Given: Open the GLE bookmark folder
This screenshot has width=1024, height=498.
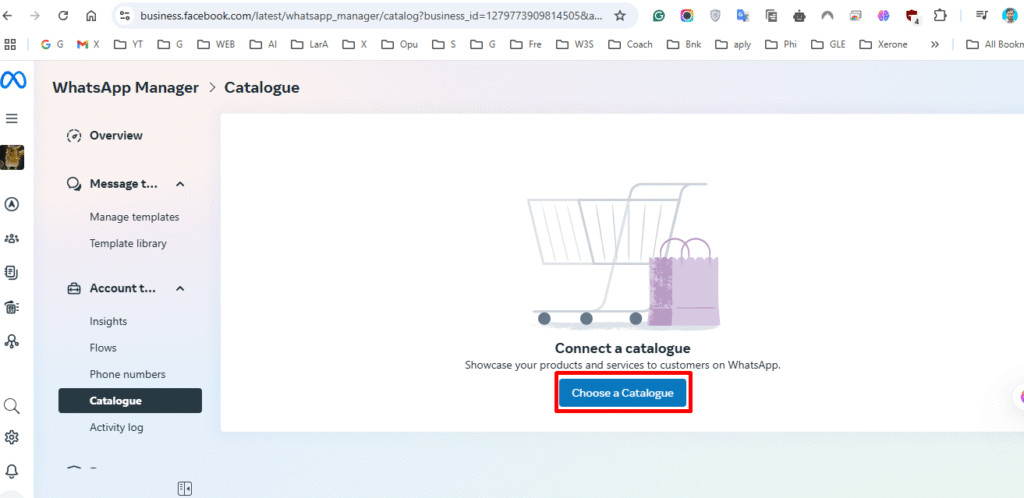Looking at the screenshot, I should (828, 44).
